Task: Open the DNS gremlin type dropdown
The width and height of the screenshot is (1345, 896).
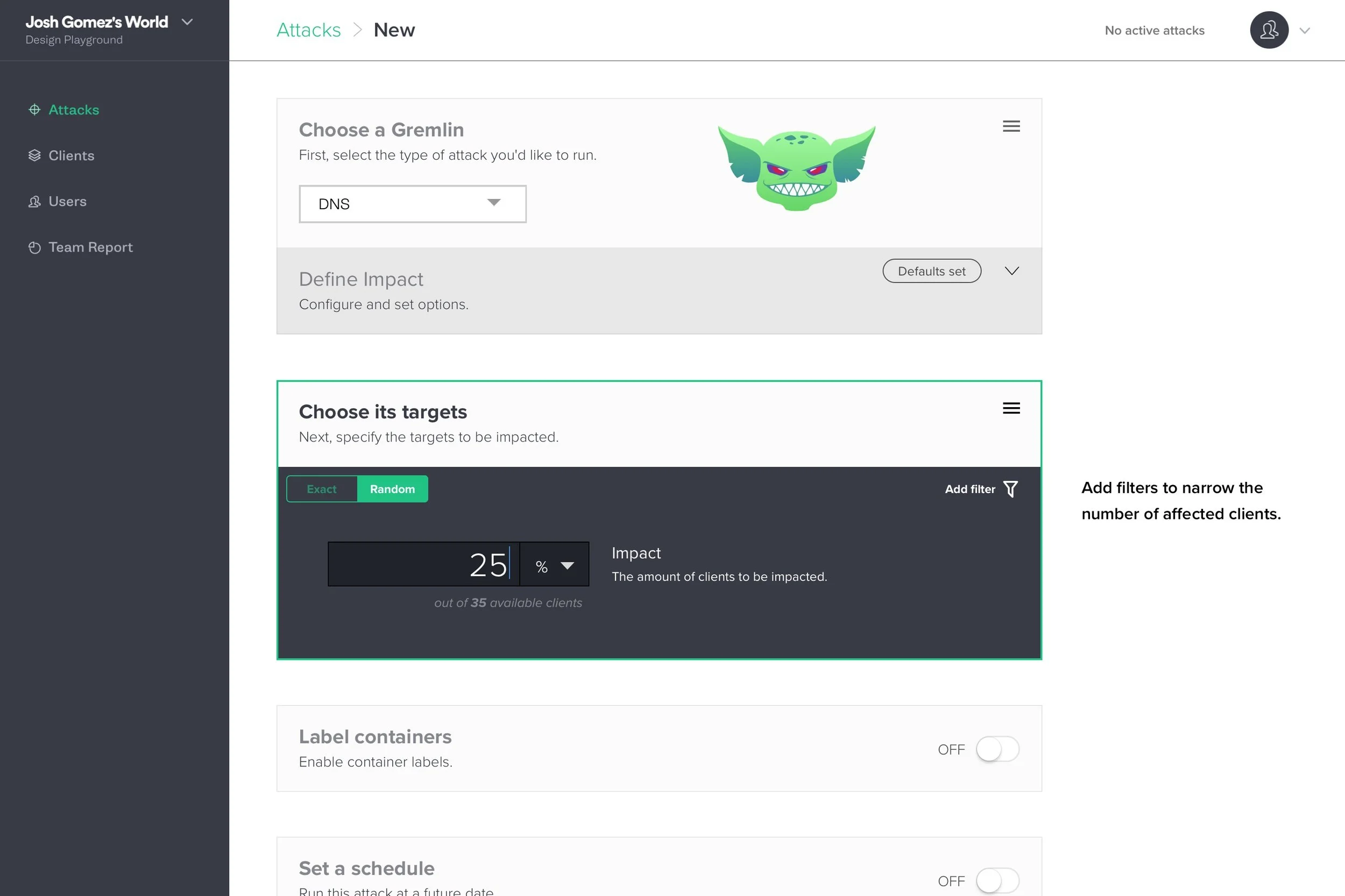Action: pyautogui.click(x=412, y=204)
